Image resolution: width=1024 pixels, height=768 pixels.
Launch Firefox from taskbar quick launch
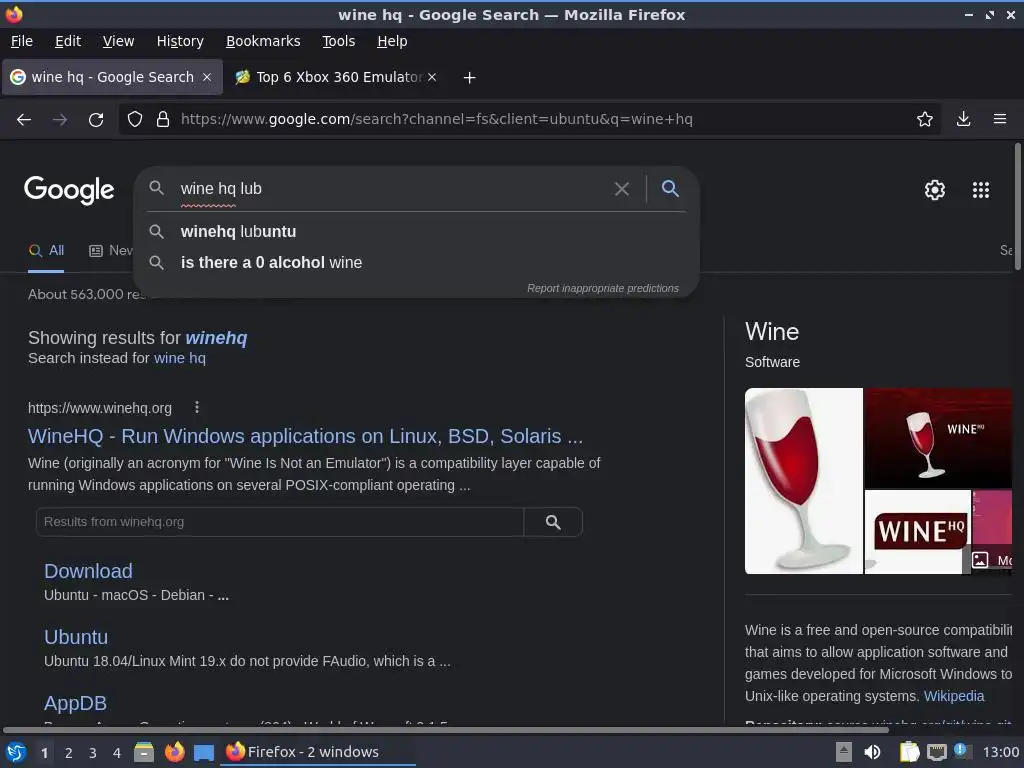(x=174, y=752)
